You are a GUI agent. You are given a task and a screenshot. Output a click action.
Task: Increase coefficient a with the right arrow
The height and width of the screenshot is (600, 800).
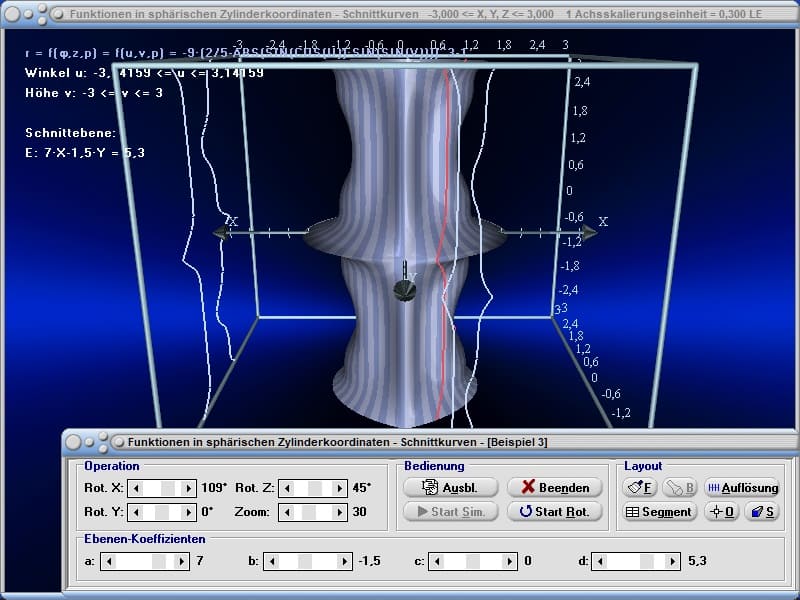(x=181, y=562)
